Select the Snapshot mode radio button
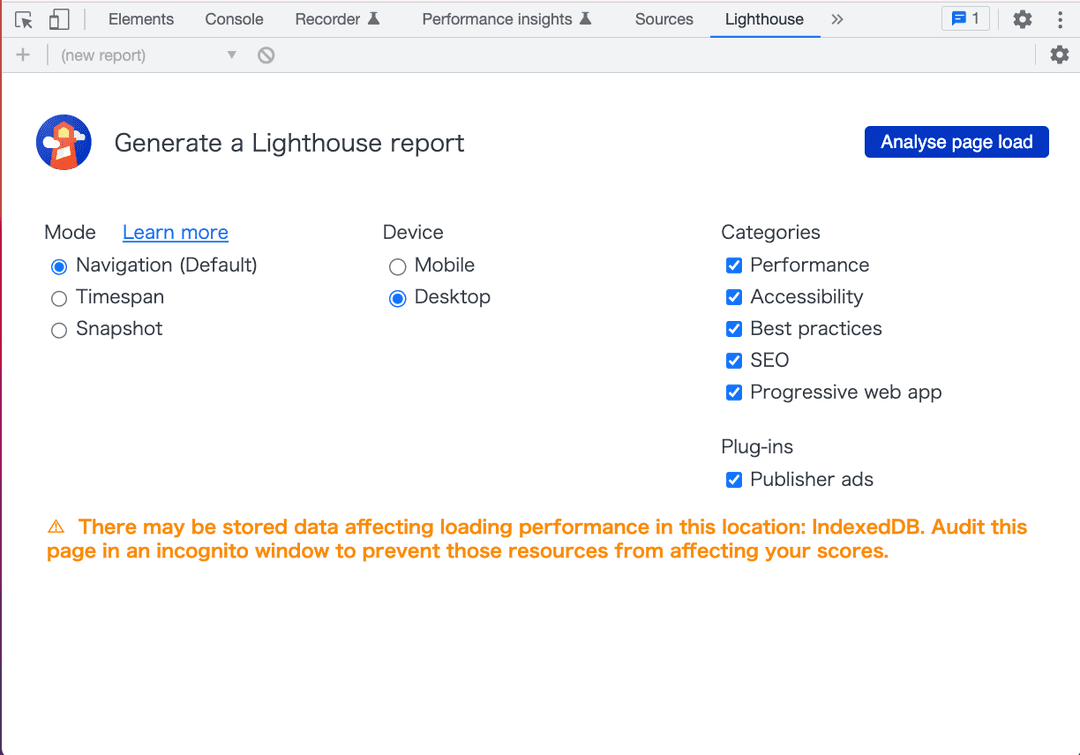This screenshot has width=1080, height=755. [59, 330]
